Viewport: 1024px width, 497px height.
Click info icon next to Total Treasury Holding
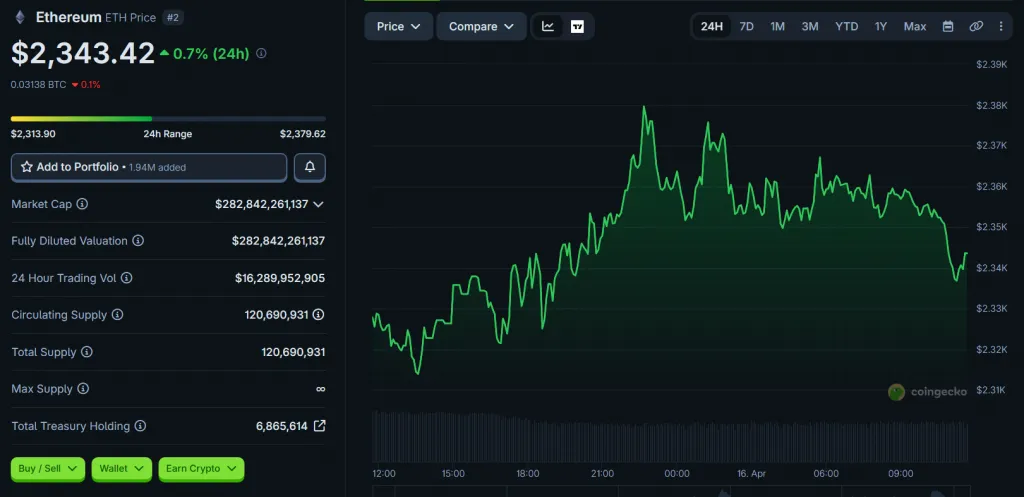coord(140,426)
